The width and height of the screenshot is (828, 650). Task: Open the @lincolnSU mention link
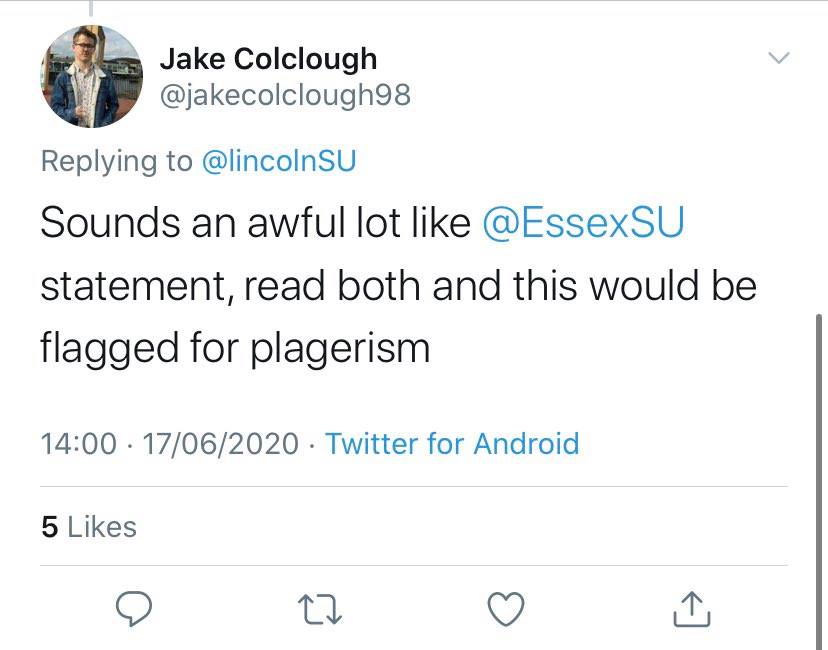pos(279,161)
